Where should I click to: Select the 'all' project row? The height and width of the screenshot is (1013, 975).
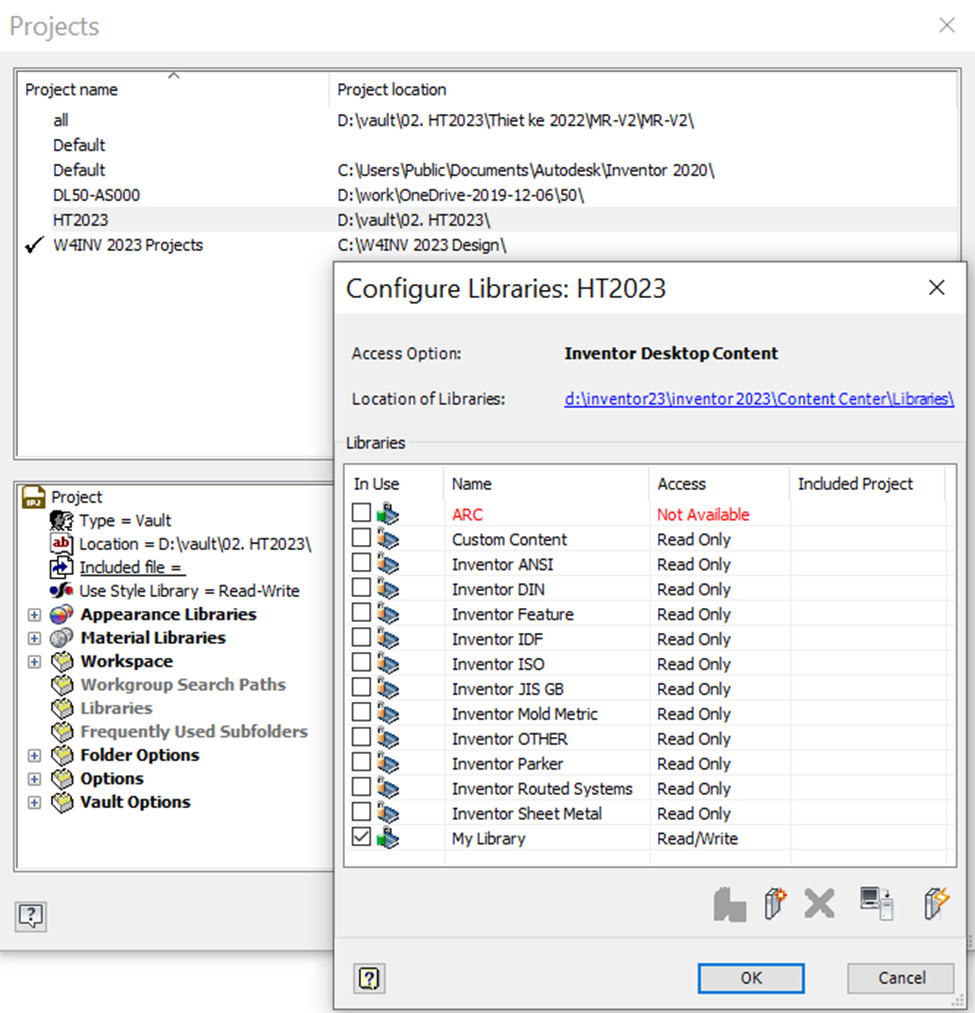click(488, 120)
